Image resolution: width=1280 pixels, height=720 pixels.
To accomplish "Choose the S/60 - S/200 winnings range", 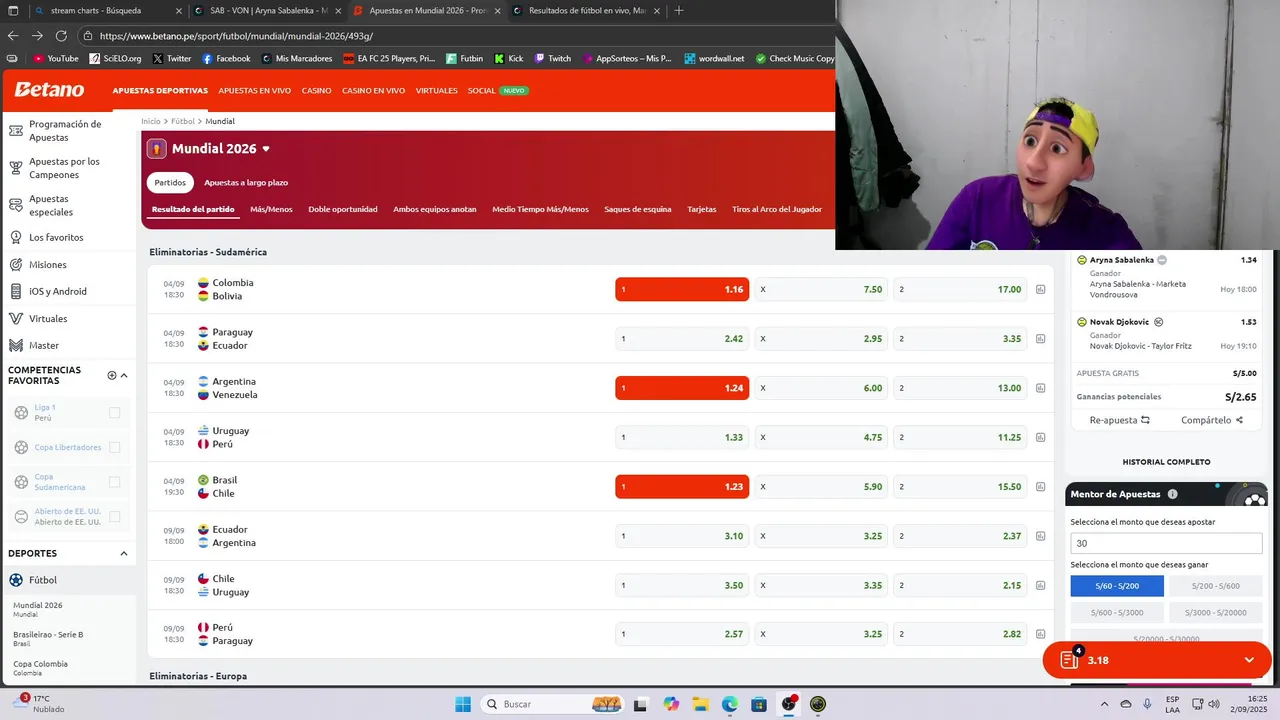I will coord(1117,586).
